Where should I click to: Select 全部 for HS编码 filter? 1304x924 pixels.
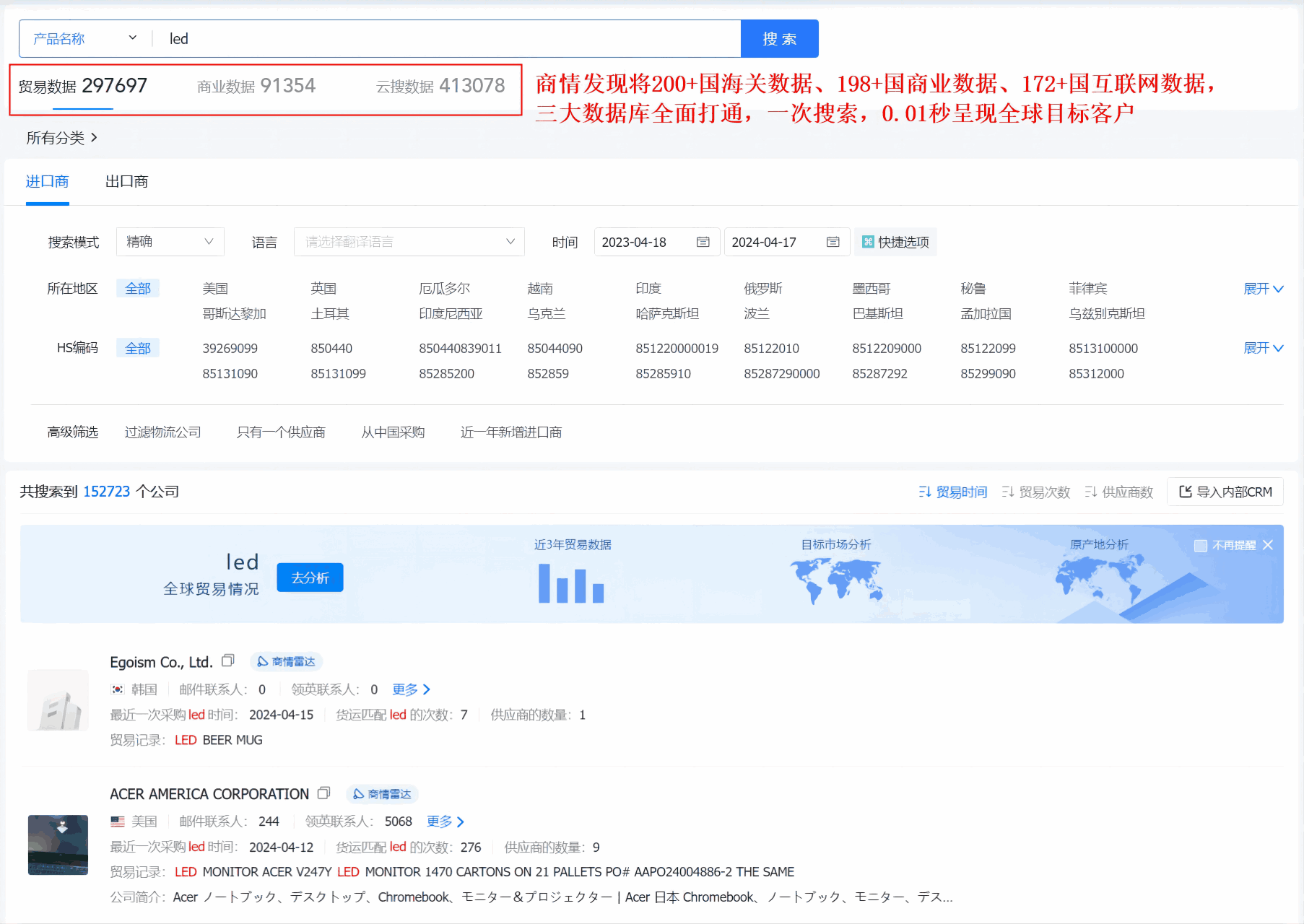pos(137,347)
